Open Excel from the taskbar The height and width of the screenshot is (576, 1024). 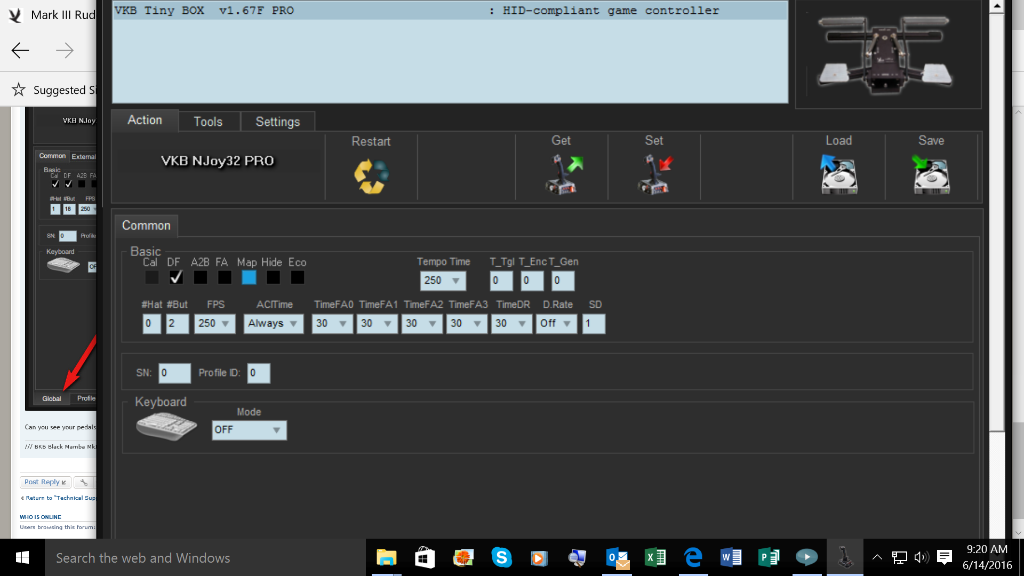coord(655,558)
